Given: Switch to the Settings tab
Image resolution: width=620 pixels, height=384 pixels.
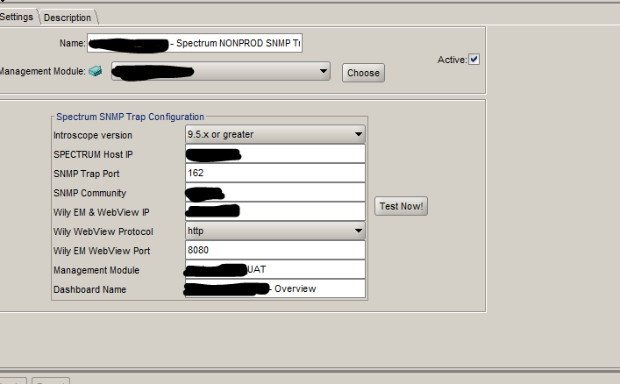Looking at the screenshot, I should point(18,17).
